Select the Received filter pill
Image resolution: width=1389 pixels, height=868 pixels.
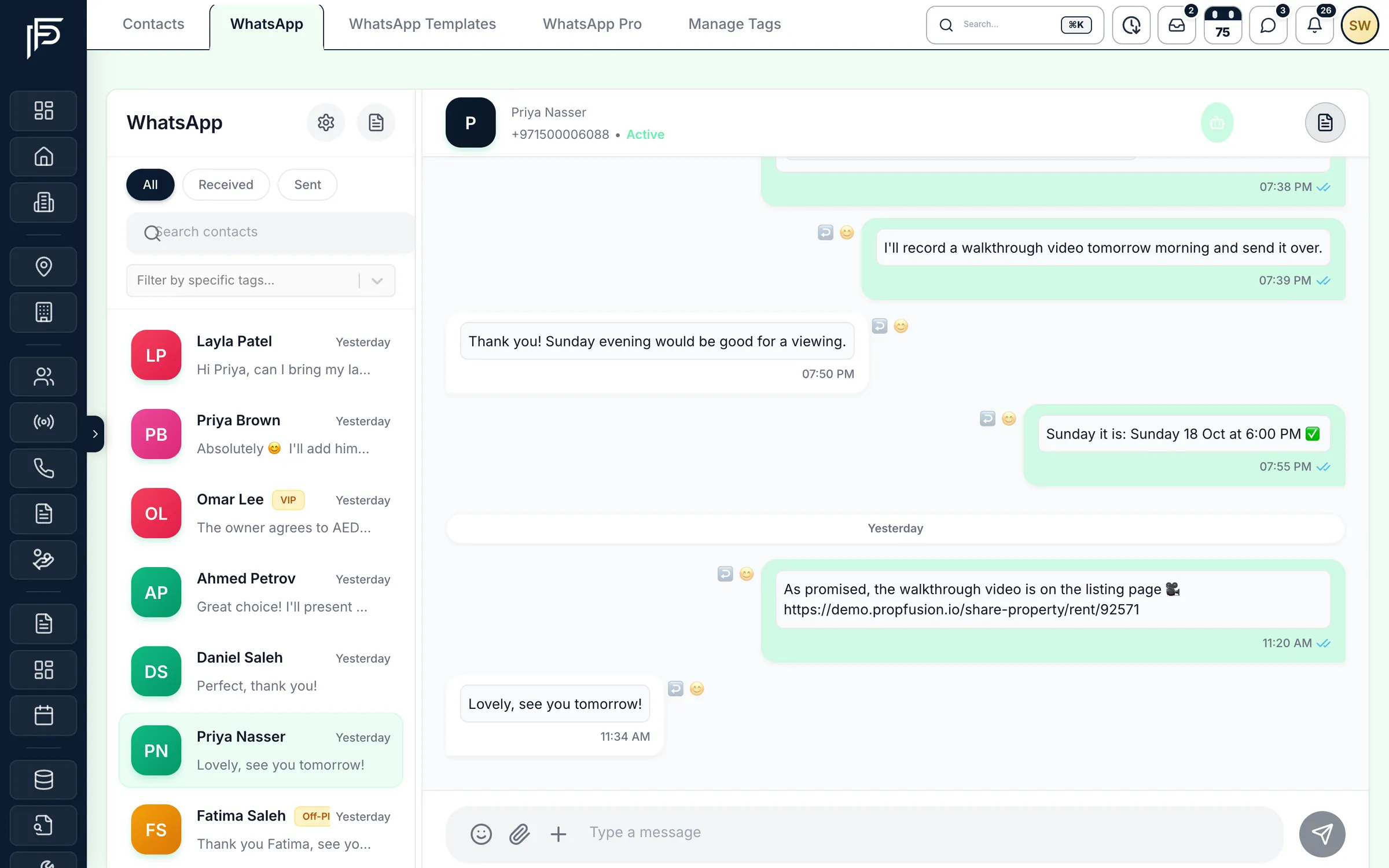[x=226, y=185]
